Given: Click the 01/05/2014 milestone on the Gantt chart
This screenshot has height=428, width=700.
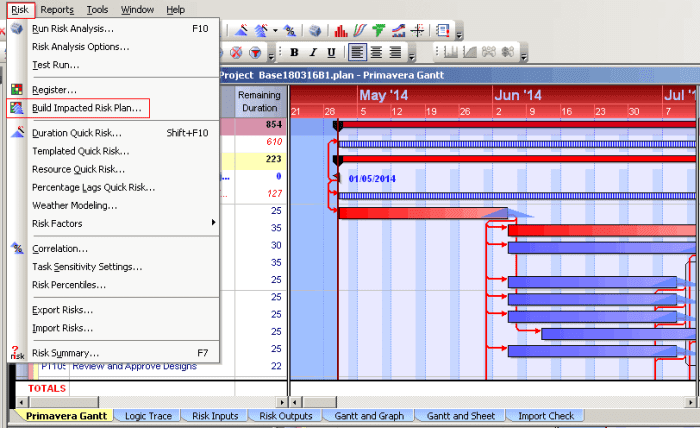Looking at the screenshot, I should [x=338, y=179].
